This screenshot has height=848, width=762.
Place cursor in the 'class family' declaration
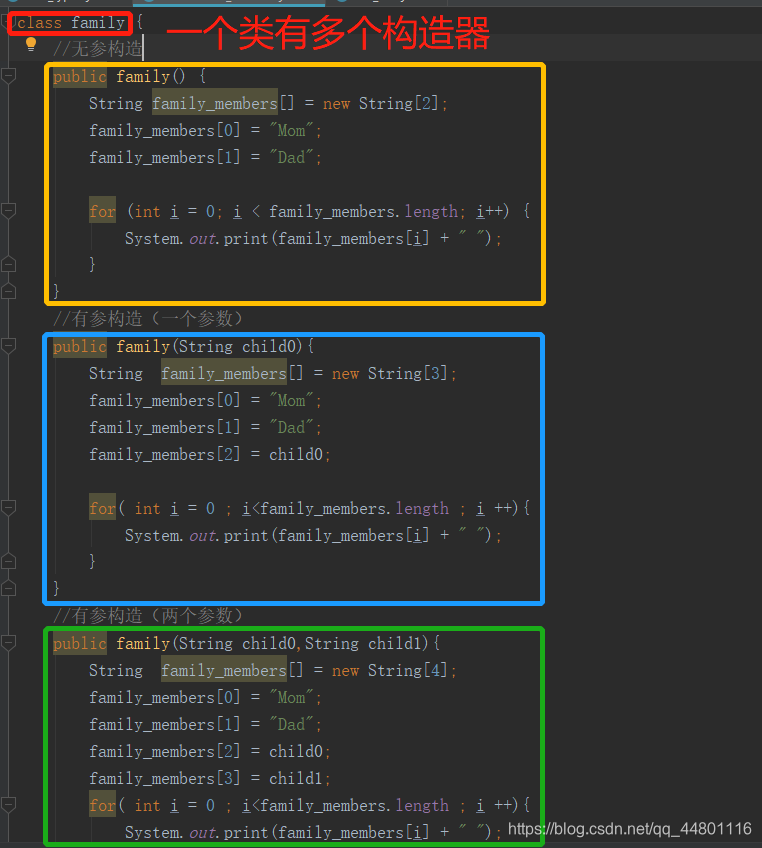click(70, 23)
